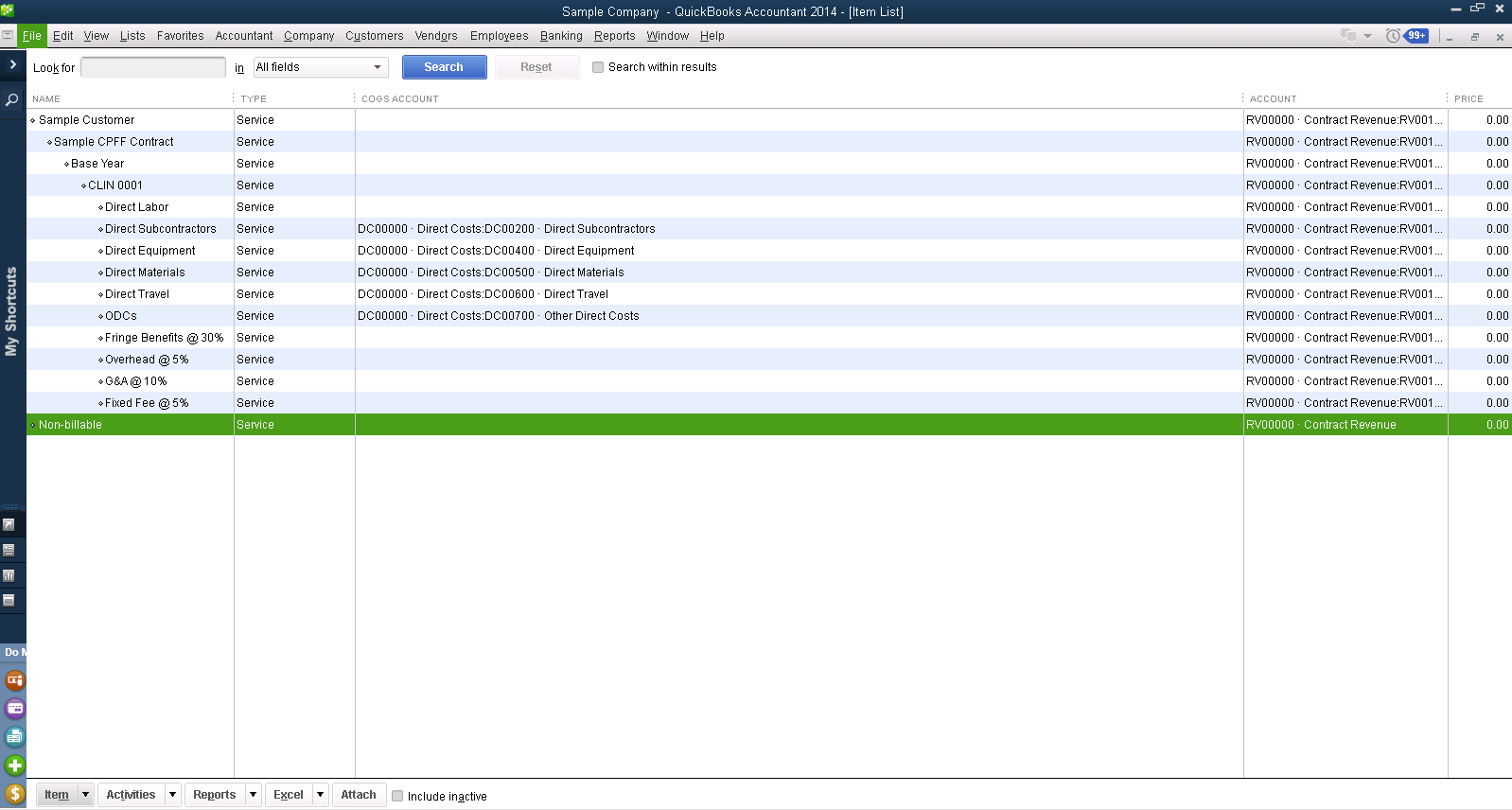The width and height of the screenshot is (1512, 810).
Task: Click the document icon left of File menu
Action: click(8, 35)
